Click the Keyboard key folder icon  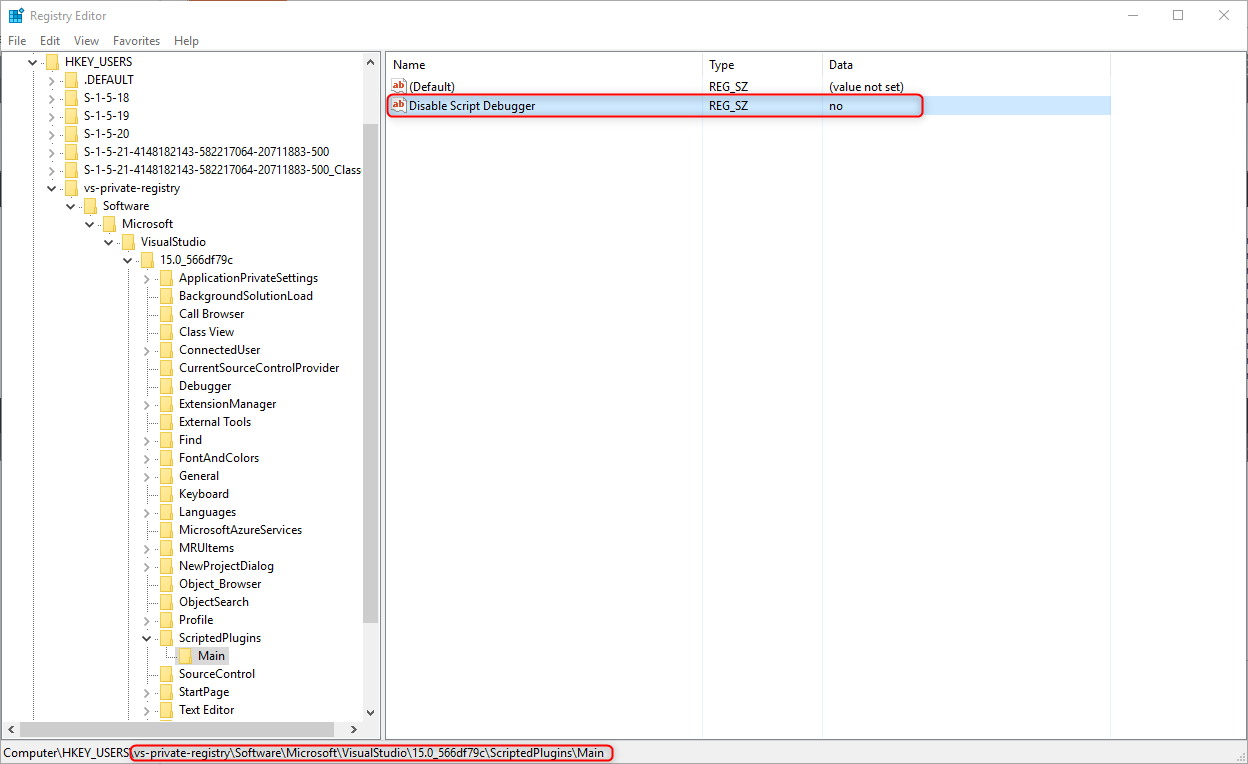tap(166, 494)
